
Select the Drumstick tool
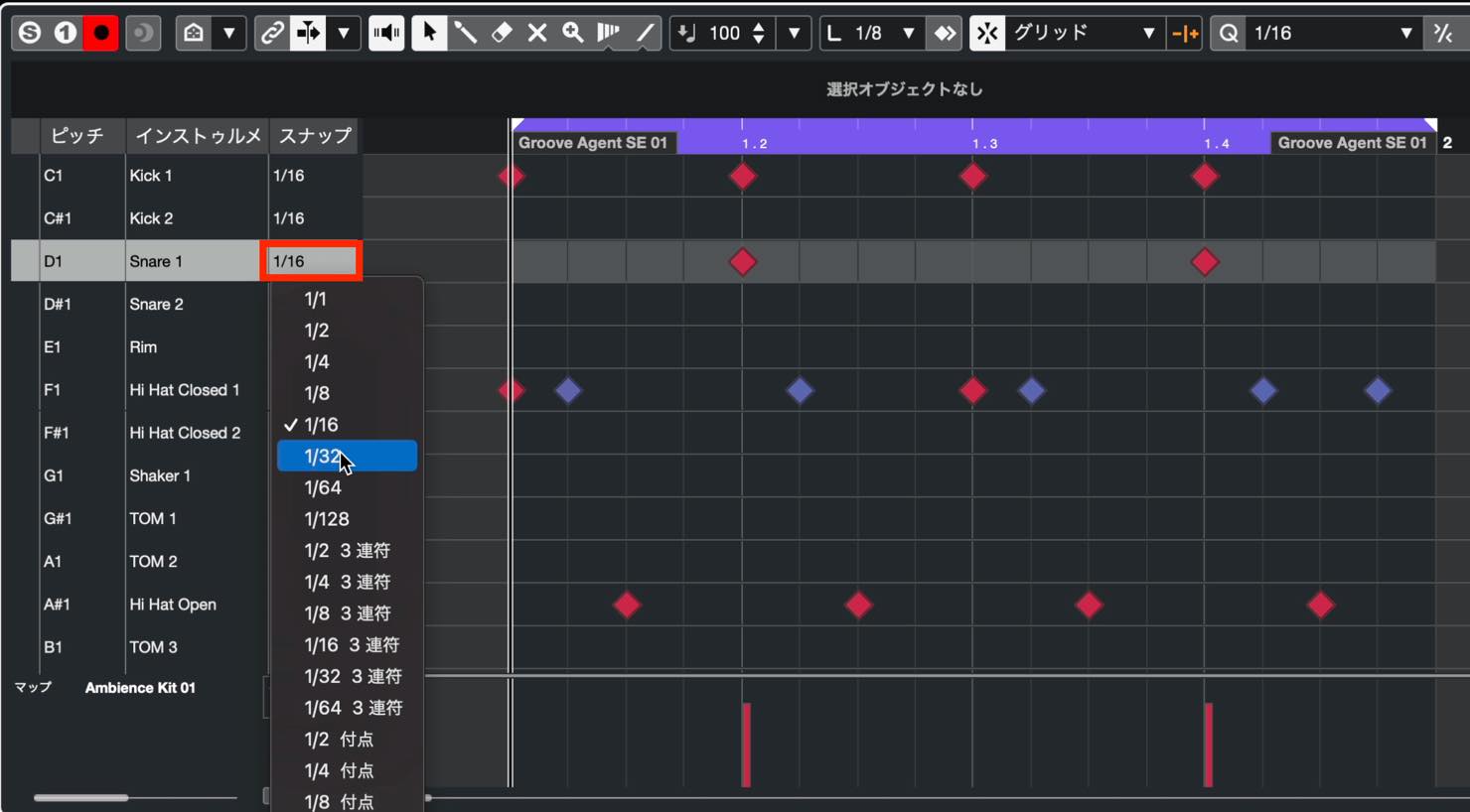(x=465, y=33)
